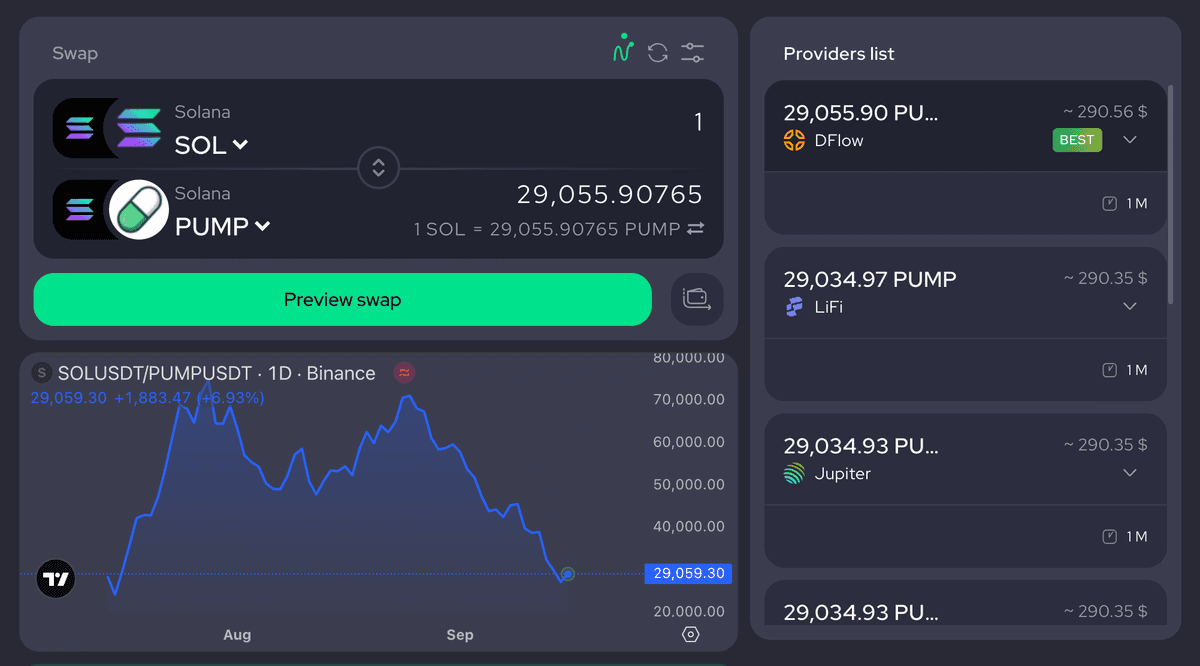This screenshot has height=666, width=1200.
Task: Click the PUMP pill token logo
Action: click(138, 209)
